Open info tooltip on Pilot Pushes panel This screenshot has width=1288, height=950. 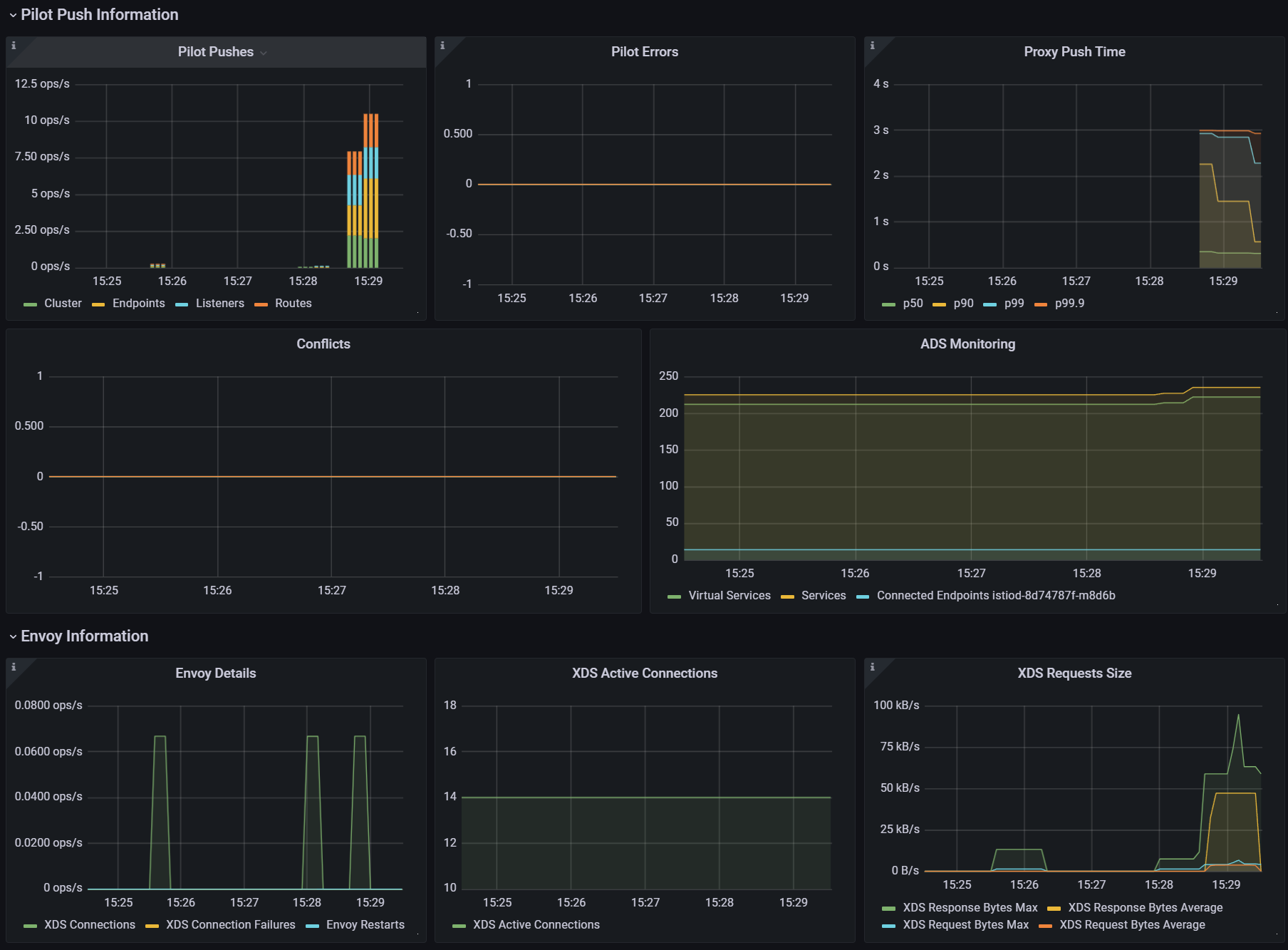(x=14, y=46)
